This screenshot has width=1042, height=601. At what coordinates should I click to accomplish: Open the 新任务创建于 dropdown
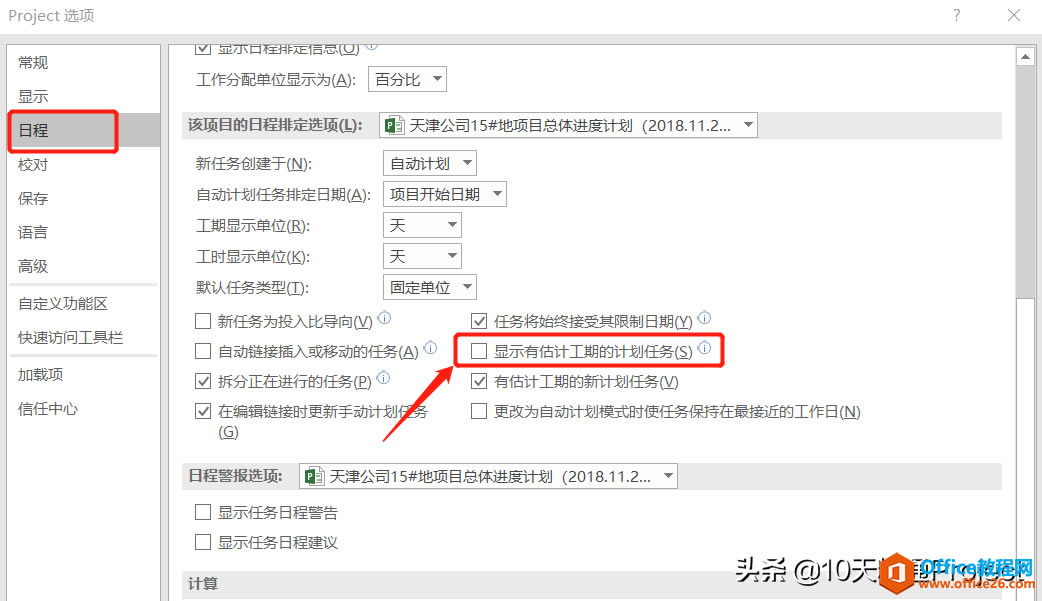point(429,163)
